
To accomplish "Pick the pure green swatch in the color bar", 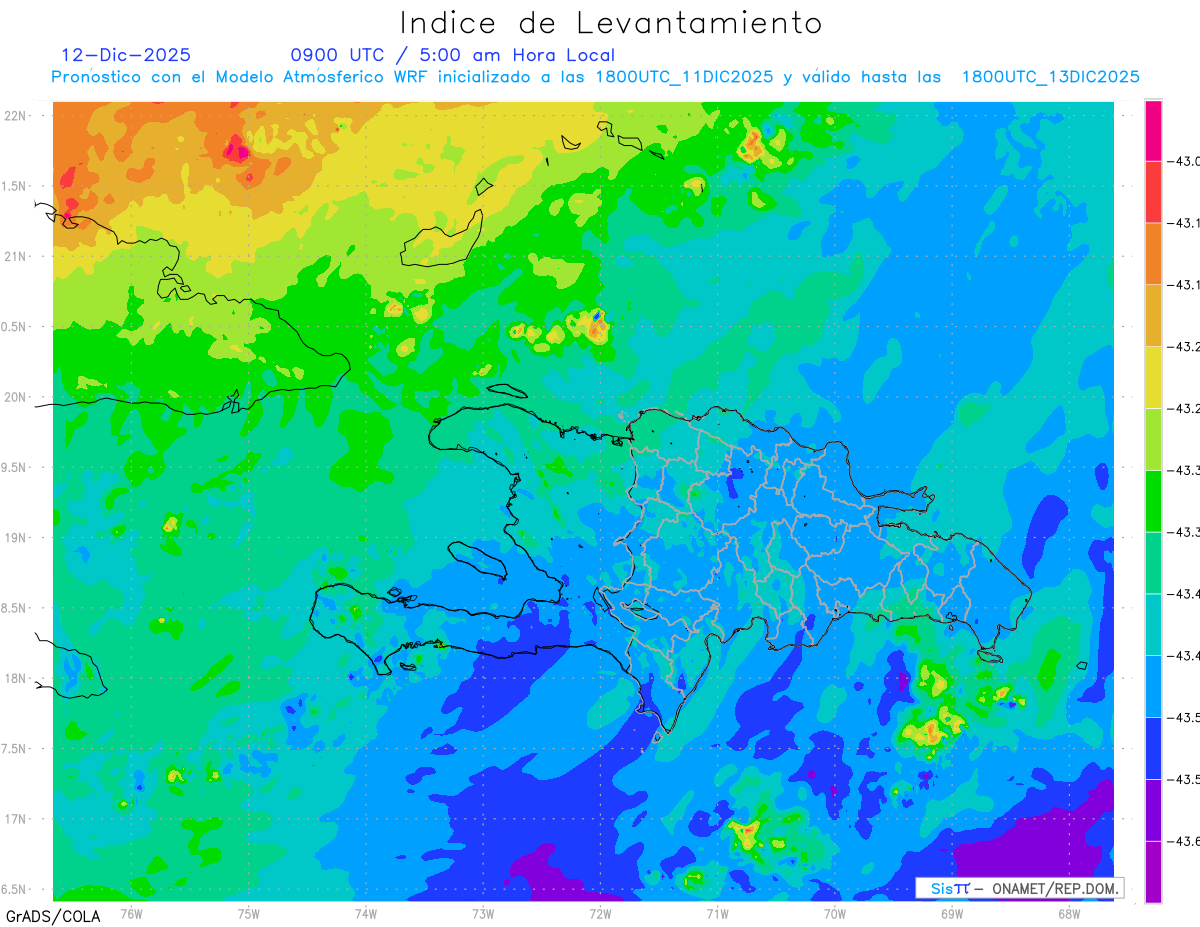I will pos(1153,502).
